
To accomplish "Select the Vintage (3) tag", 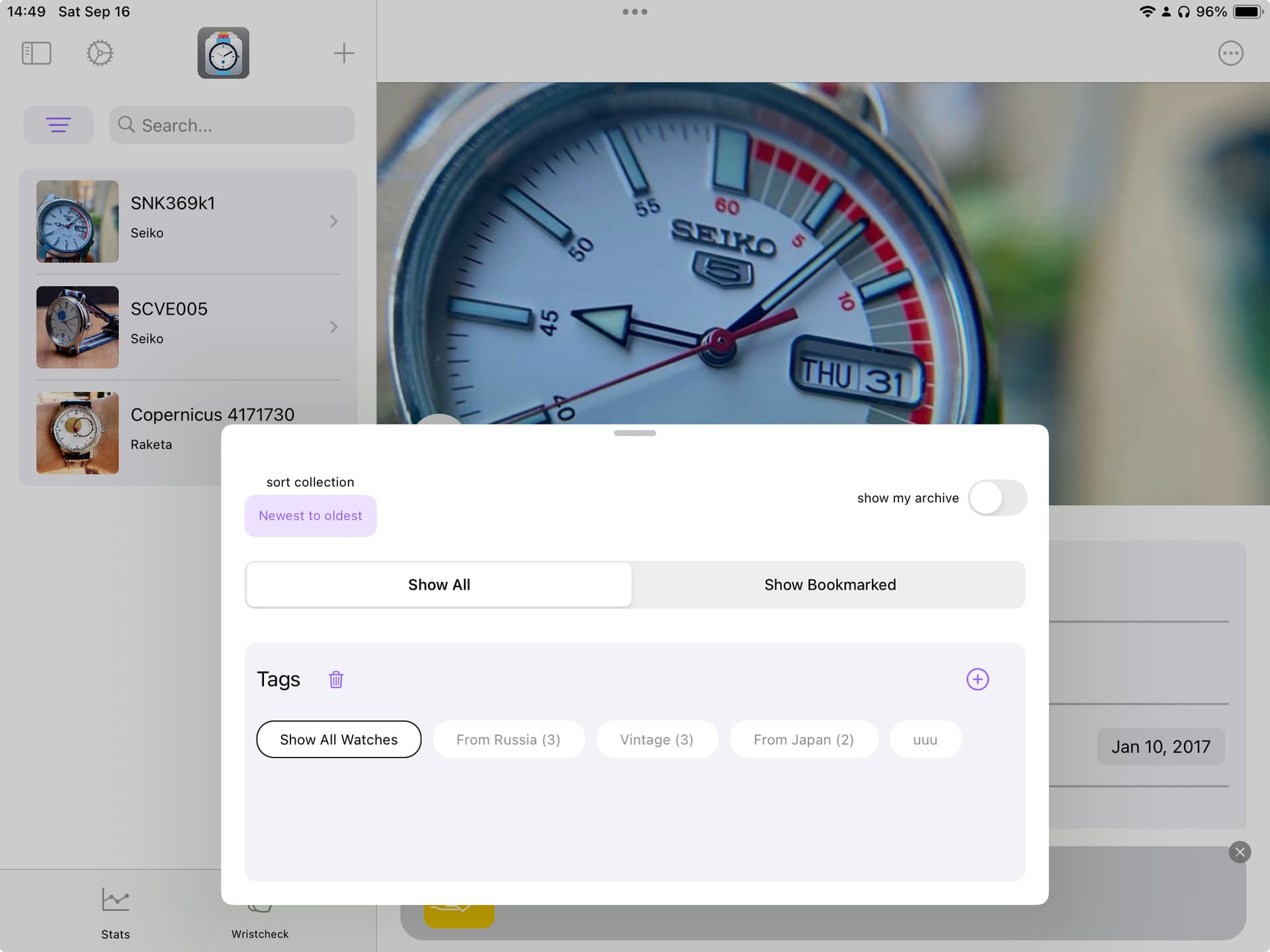I will click(x=656, y=740).
